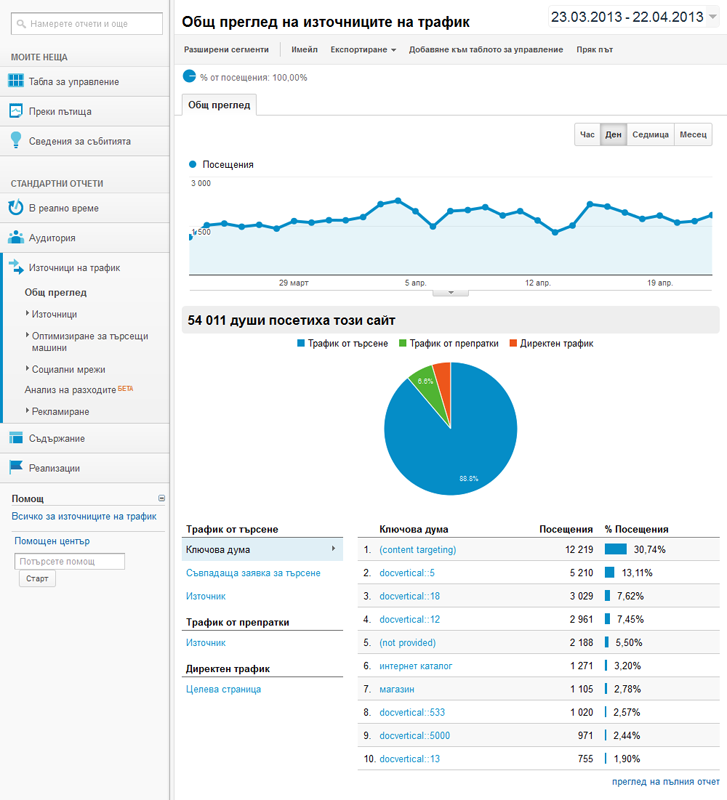The width and height of the screenshot is (727, 800).
Task: Click the pie icon beside % от посещения
Action: [190, 76]
